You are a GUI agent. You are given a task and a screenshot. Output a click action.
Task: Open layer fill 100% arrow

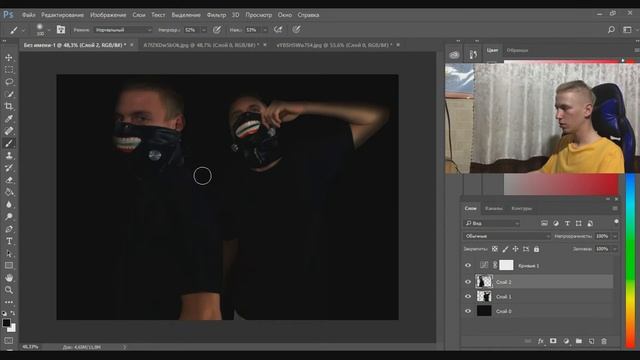pos(615,249)
